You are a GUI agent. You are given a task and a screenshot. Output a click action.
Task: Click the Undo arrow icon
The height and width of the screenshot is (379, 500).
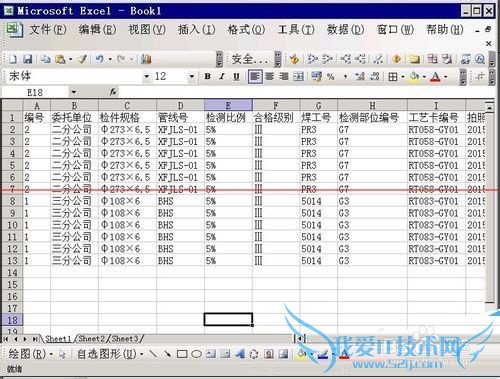pyautogui.click(x=100, y=59)
